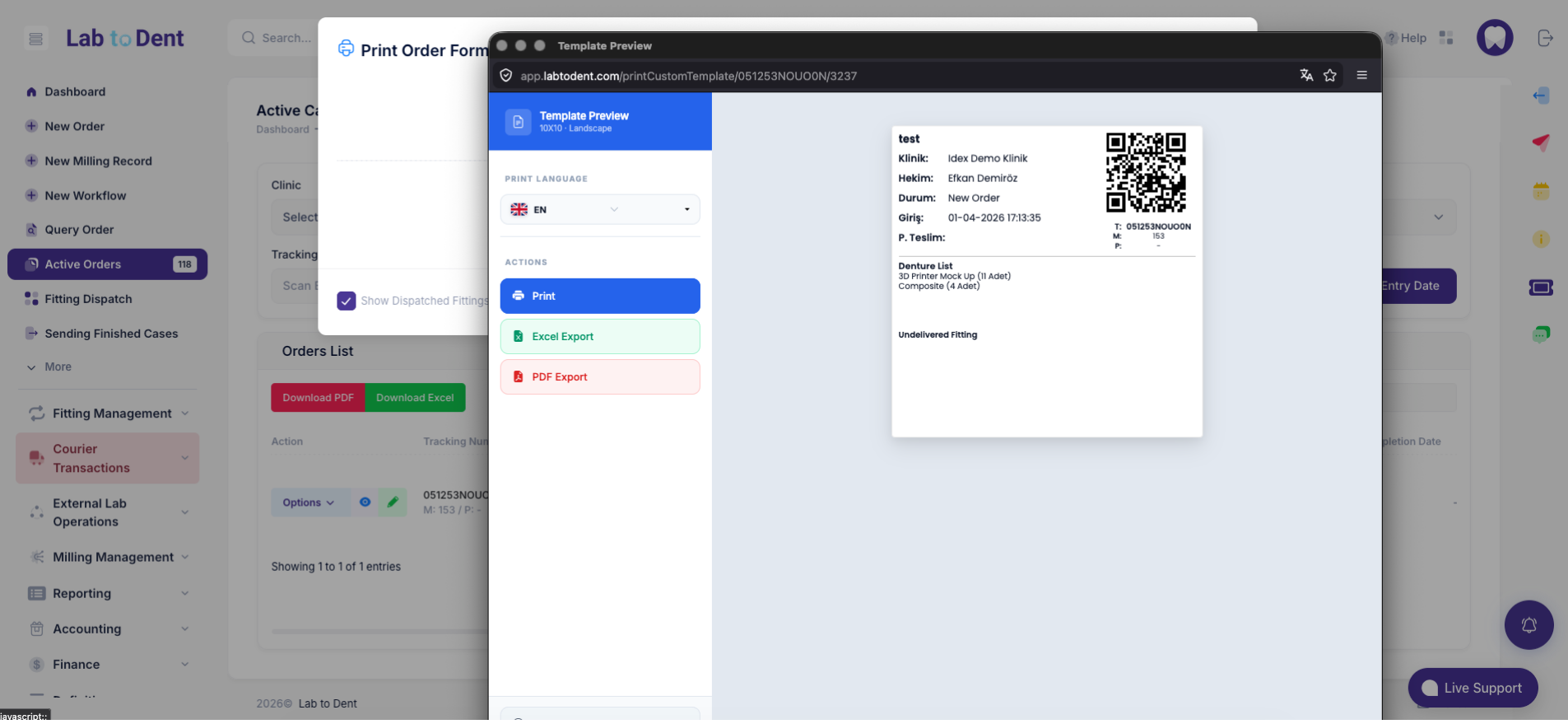Click the site security shield icon
The width and height of the screenshot is (1568, 724).
[x=506, y=76]
